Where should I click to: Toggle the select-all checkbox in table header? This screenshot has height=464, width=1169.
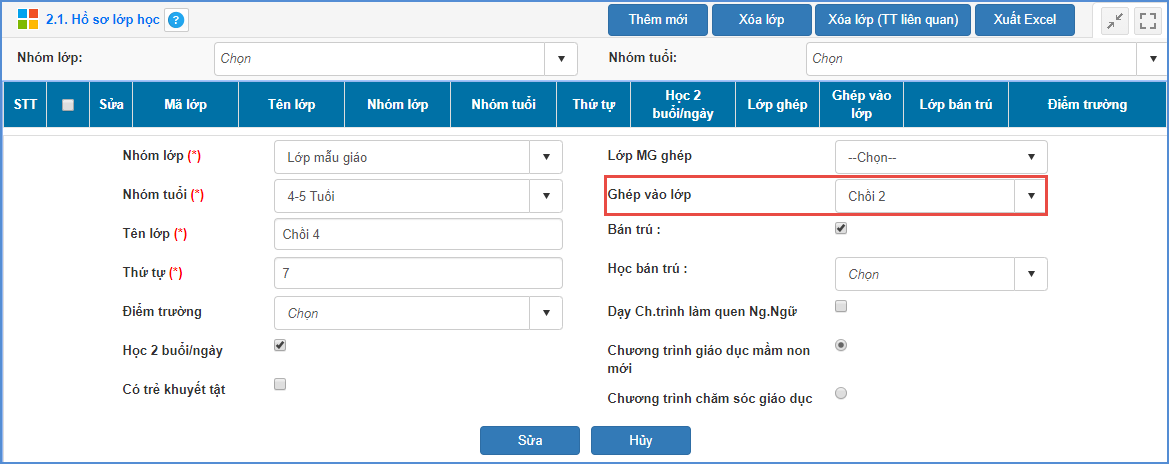[68, 105]
